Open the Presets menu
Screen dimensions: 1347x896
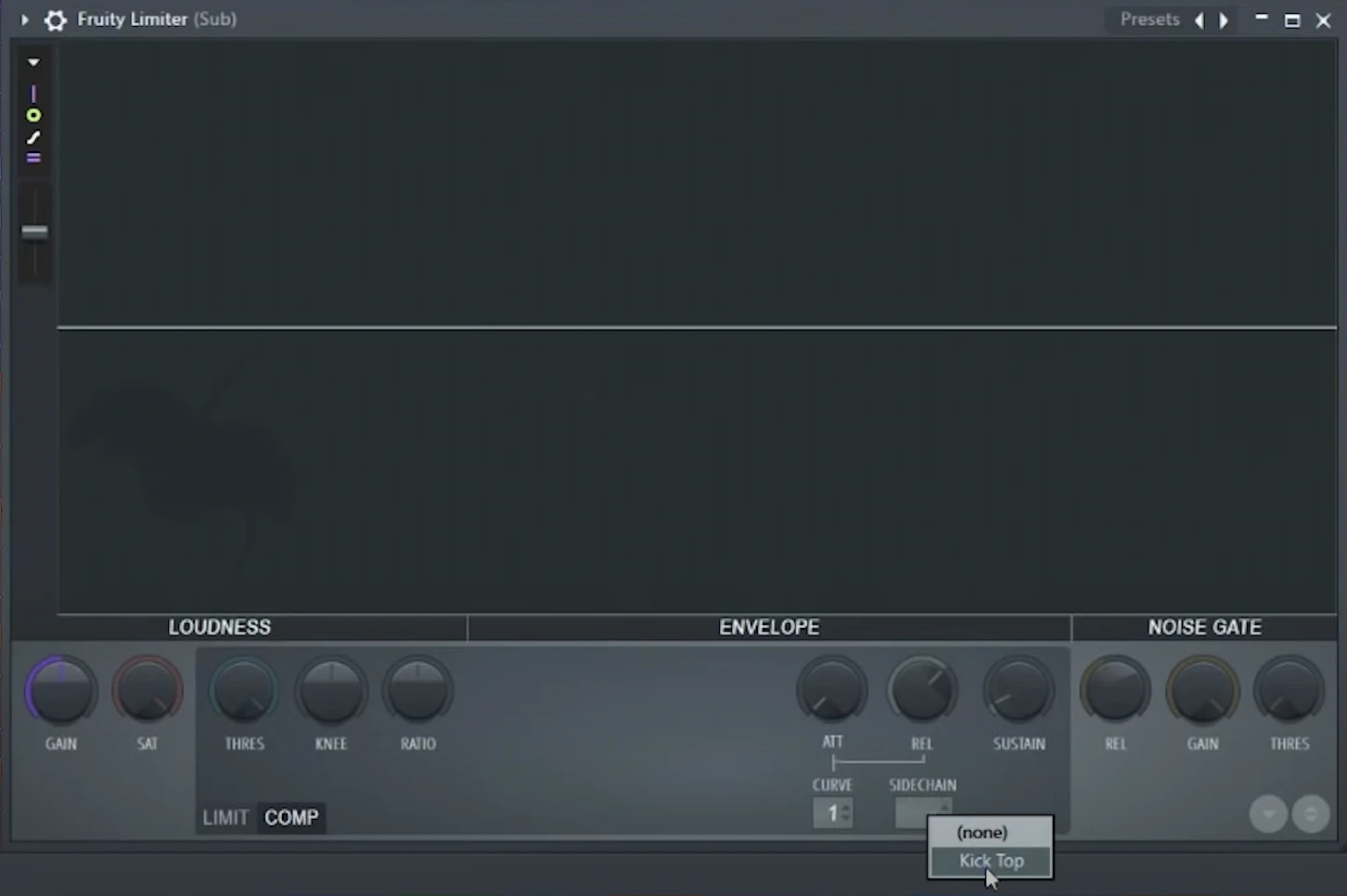pos(1149,19)
